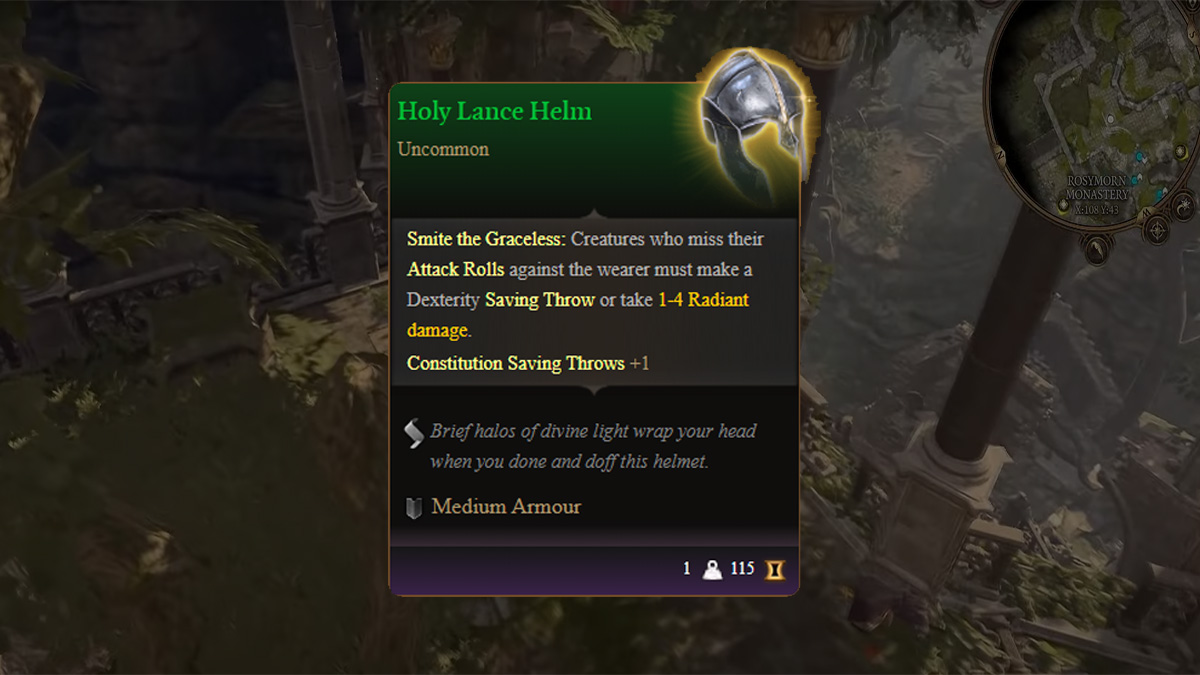Click the flavor text scroll icon

(413, 432)
